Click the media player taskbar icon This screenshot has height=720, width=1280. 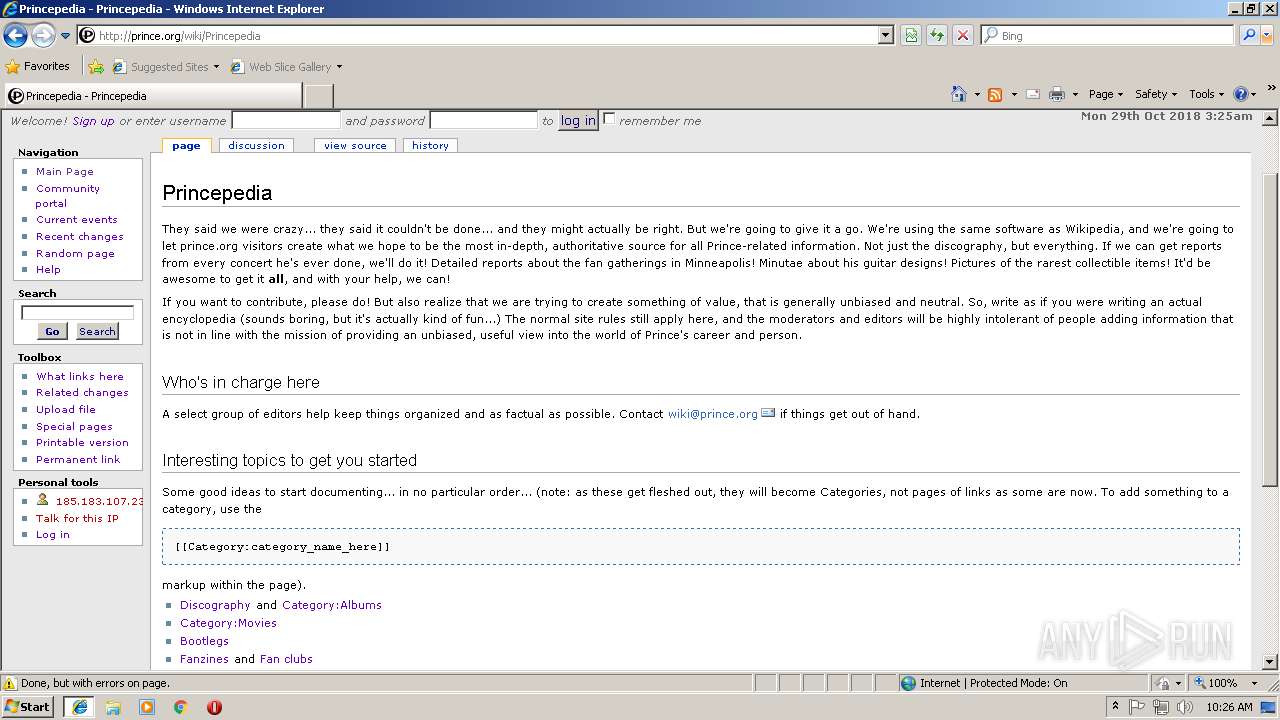(x=147, y=707)
